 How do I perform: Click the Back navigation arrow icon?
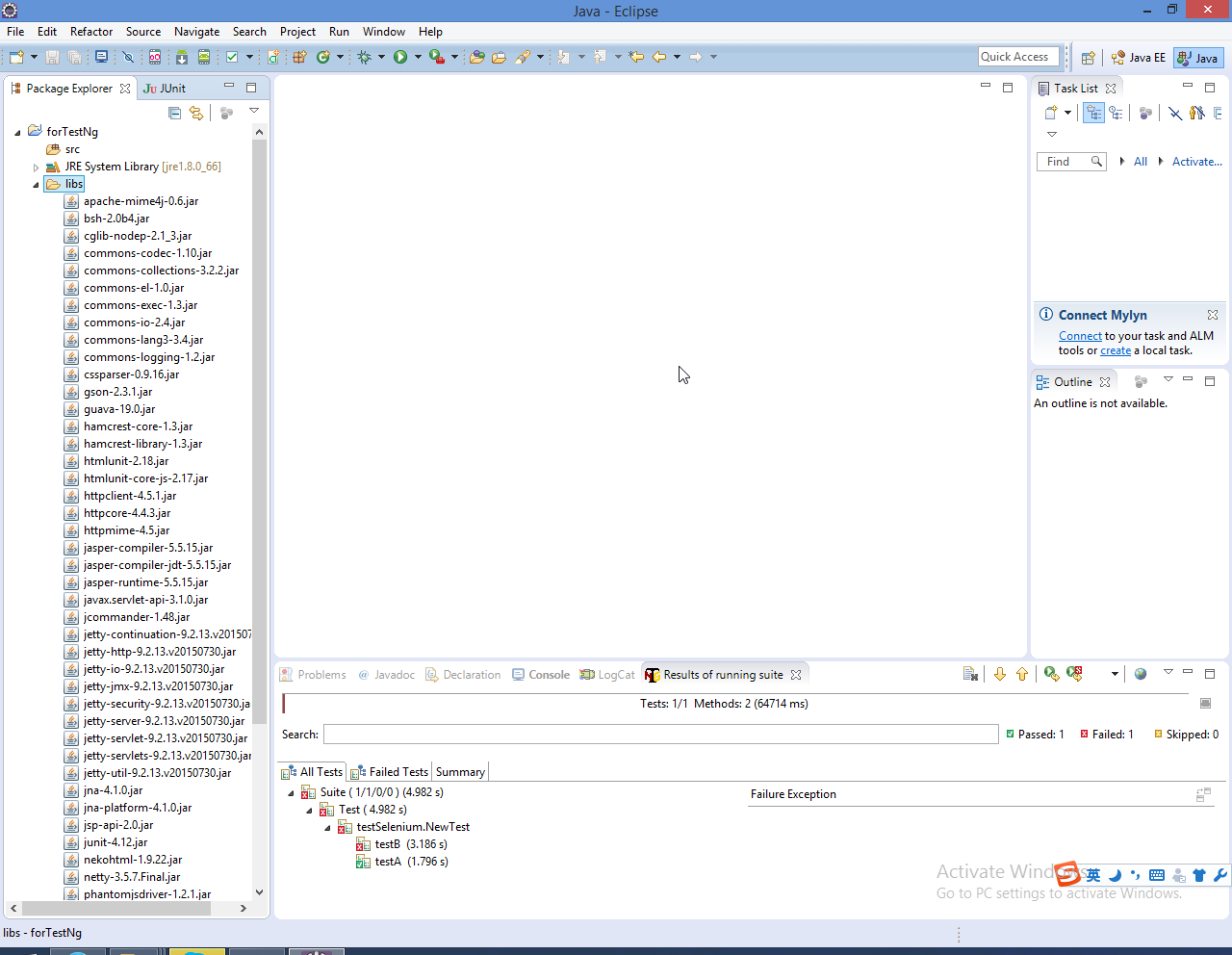click(x=659, y=57)
